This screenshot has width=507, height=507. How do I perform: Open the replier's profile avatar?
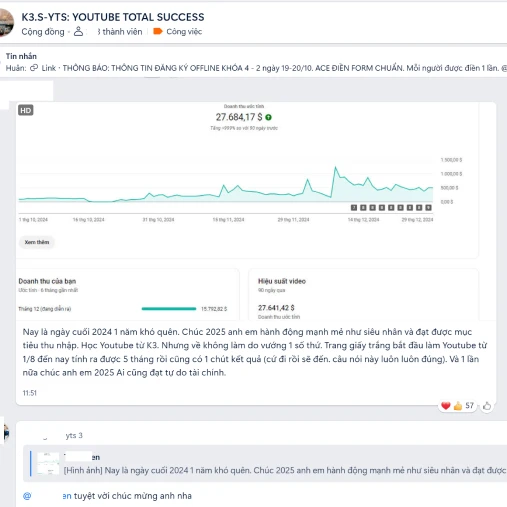tap(6, 433)
